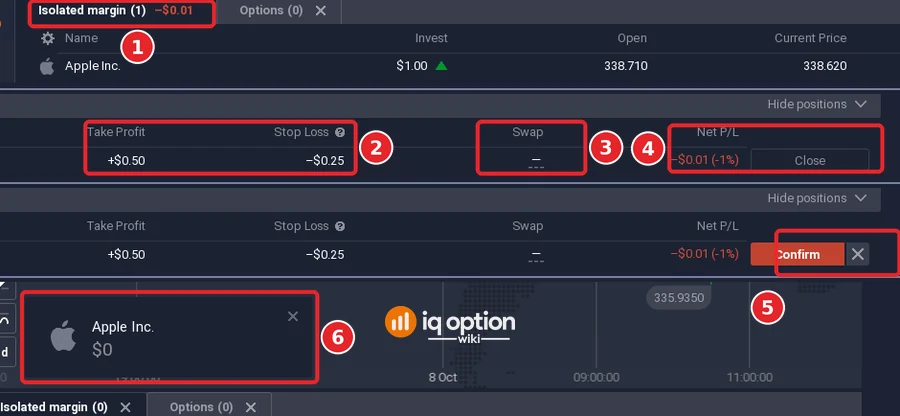Click the $0 amount in the notification

[x=102, y=350]
